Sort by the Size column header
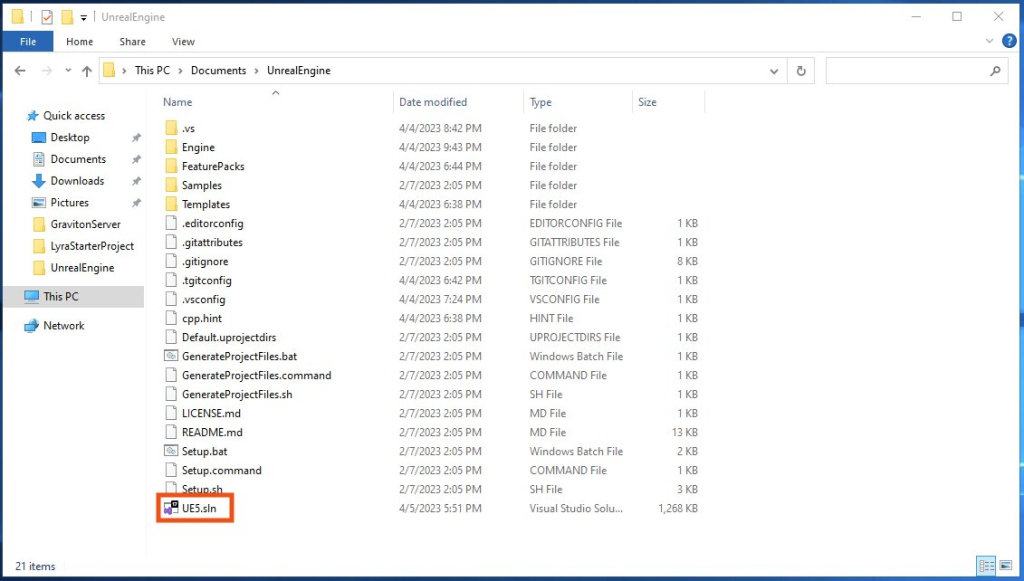Screen dimensions: 1024x581 [647, 102]
